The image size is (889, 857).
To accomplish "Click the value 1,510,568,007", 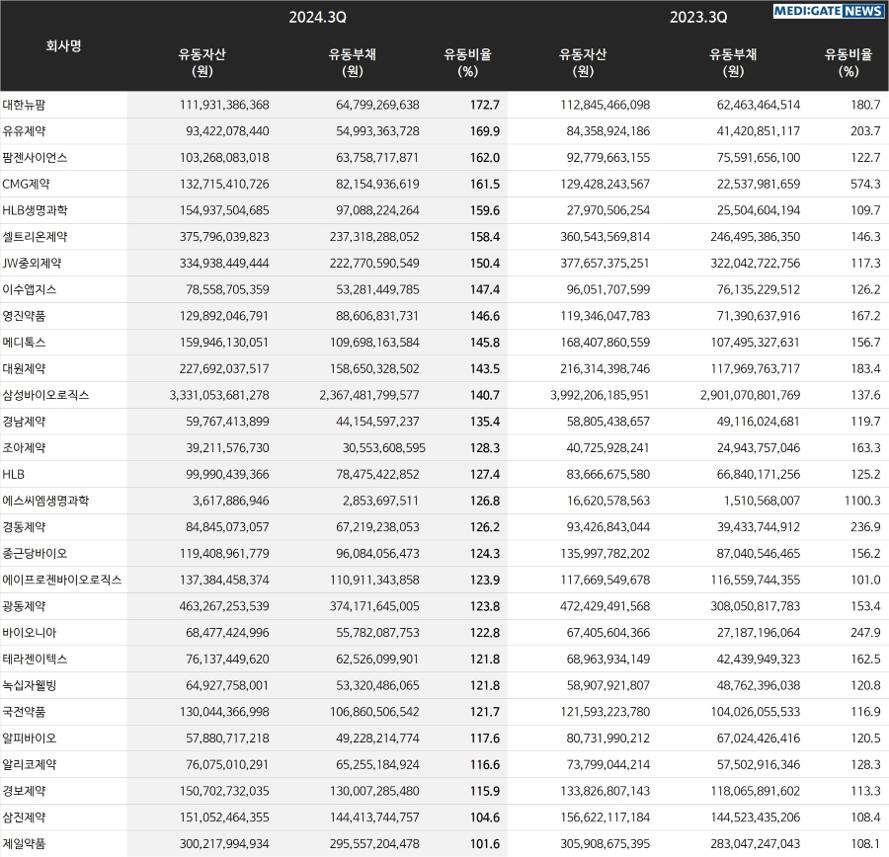I will click(x=761, y=500).
